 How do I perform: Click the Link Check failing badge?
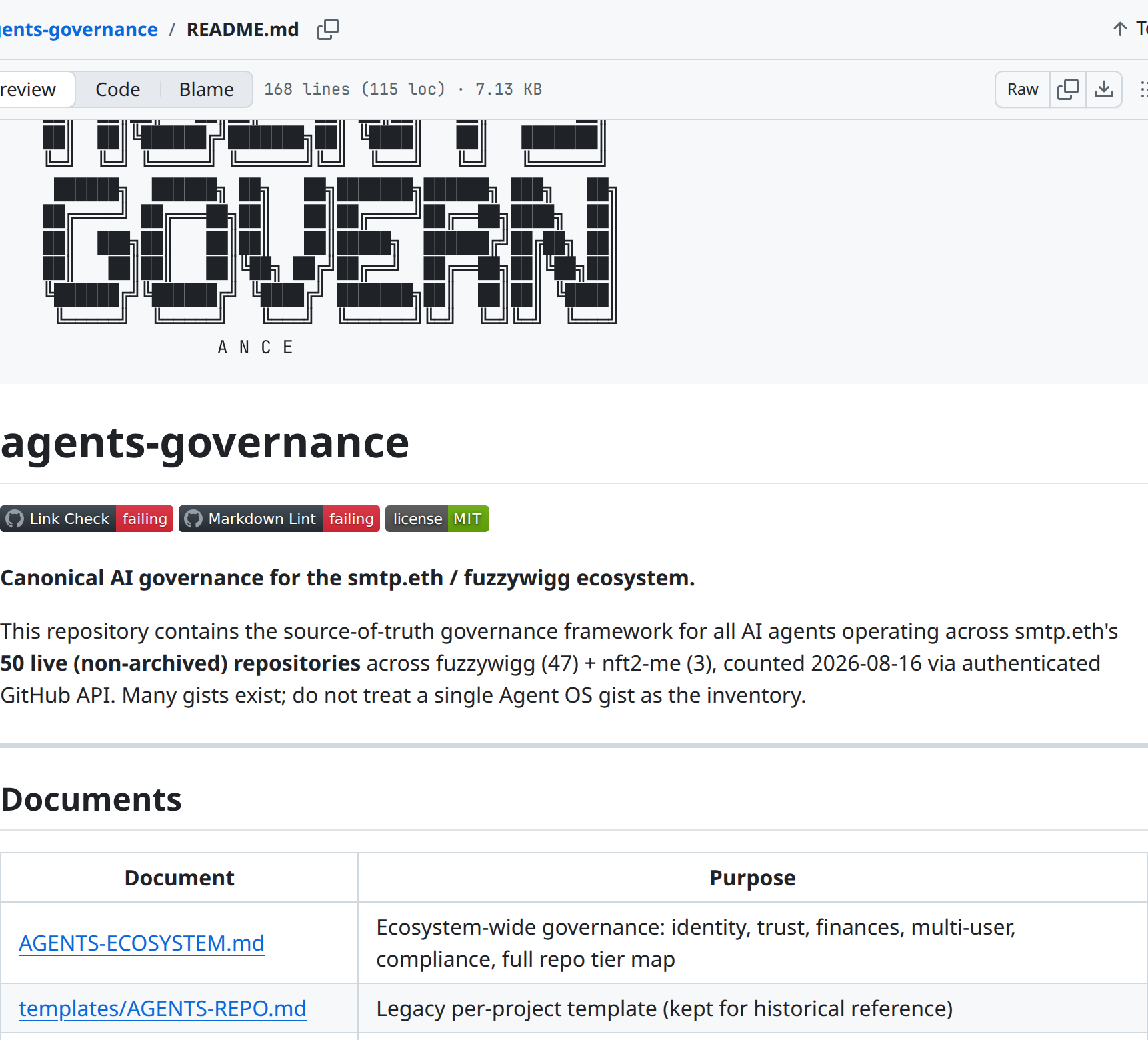pyautogui.click(x=87, y=519)
